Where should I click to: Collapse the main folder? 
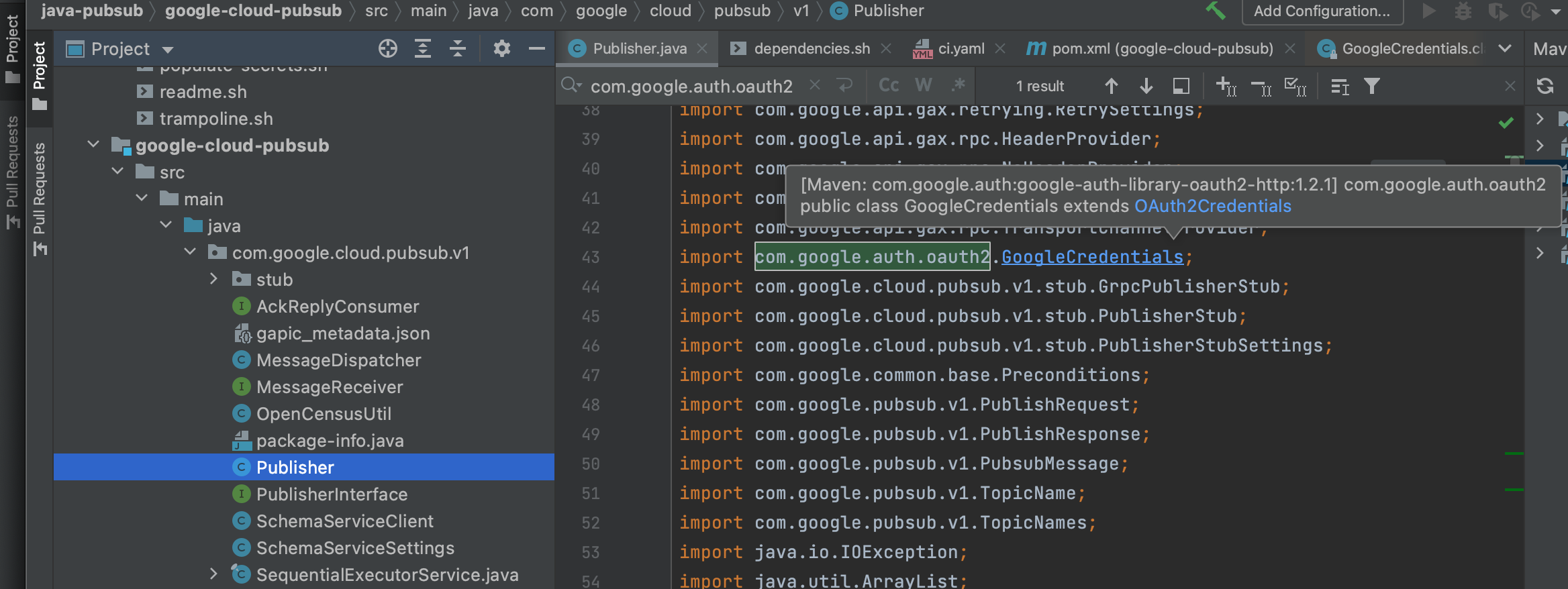[142, 199]
